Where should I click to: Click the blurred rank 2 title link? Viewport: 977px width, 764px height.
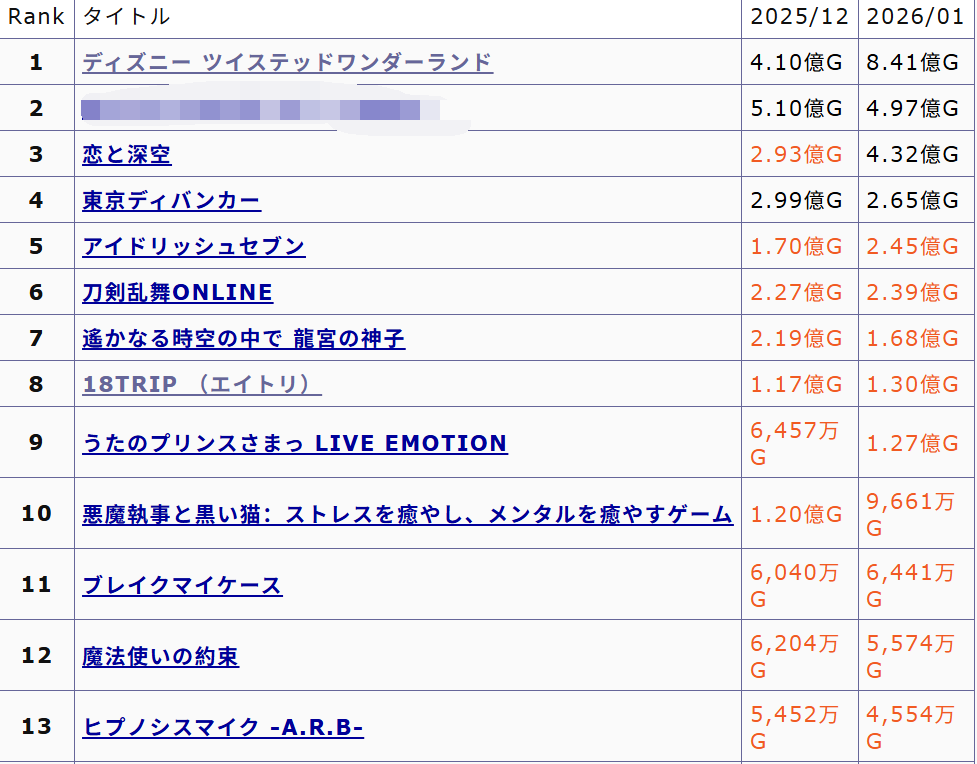tap(260, 109)
